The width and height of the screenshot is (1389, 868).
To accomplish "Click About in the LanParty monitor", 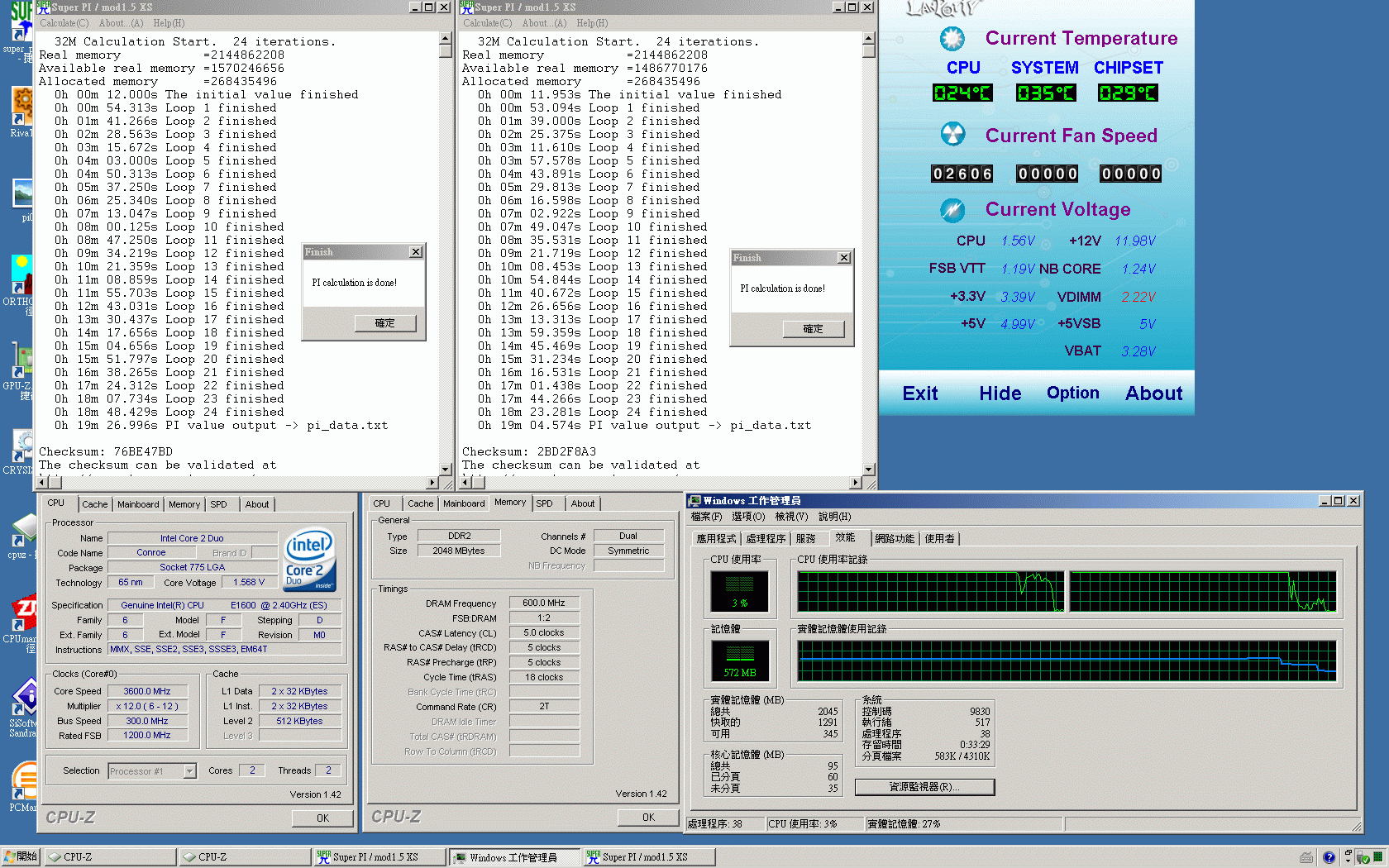I will (x=1153, y=393).
